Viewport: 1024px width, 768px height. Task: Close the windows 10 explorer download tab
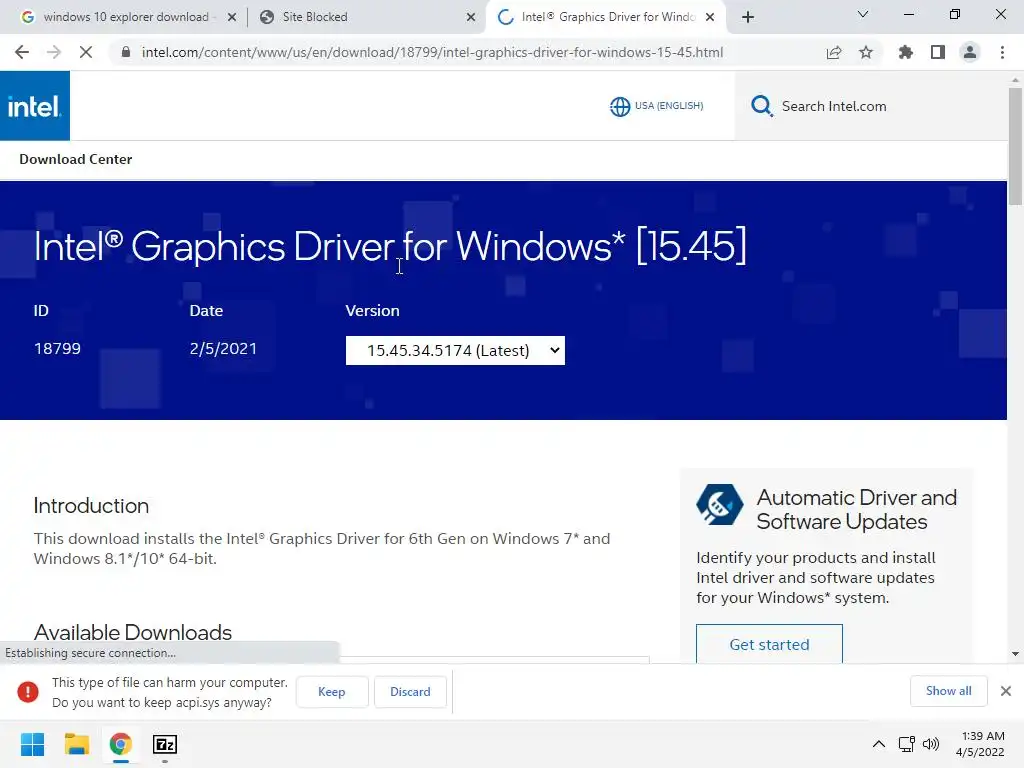point(232,17)
